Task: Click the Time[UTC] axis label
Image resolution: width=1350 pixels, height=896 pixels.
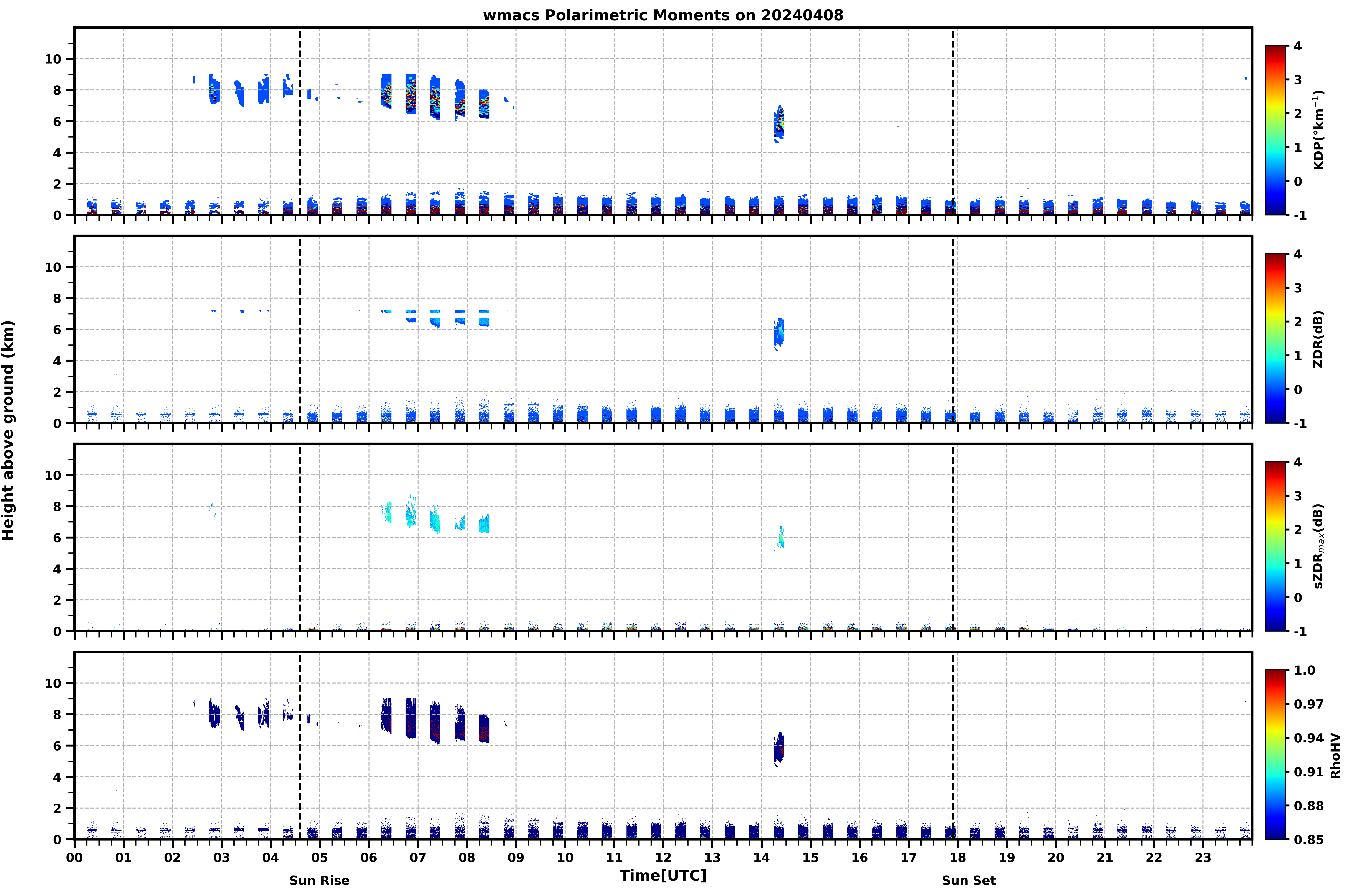Action: pos(663,875)
